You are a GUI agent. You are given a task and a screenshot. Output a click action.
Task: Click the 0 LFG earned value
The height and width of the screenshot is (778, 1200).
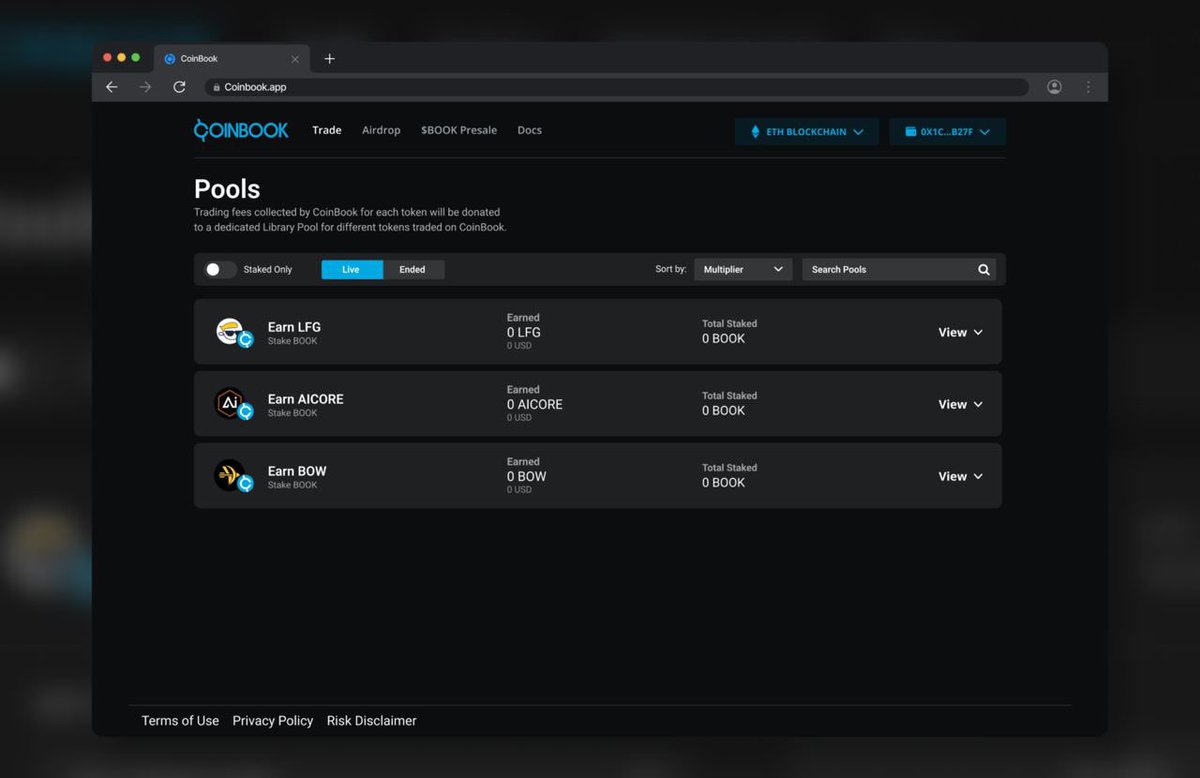click(524, 332)
